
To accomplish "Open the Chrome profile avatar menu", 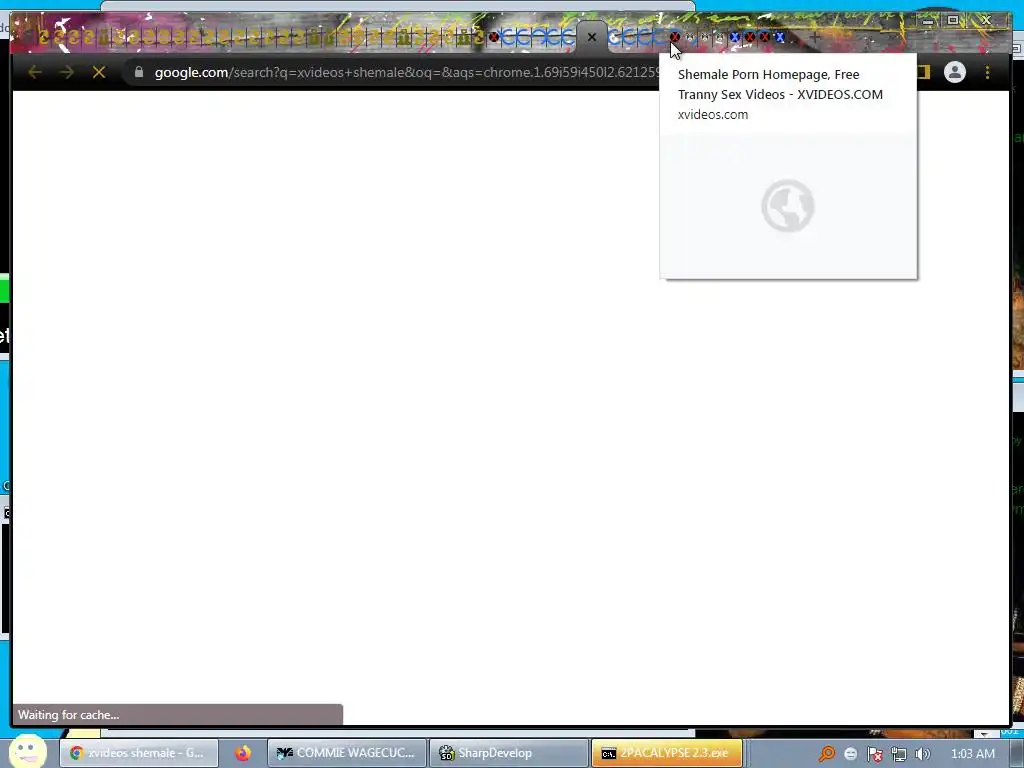I will pyautogui.click(x=955, y=72).
